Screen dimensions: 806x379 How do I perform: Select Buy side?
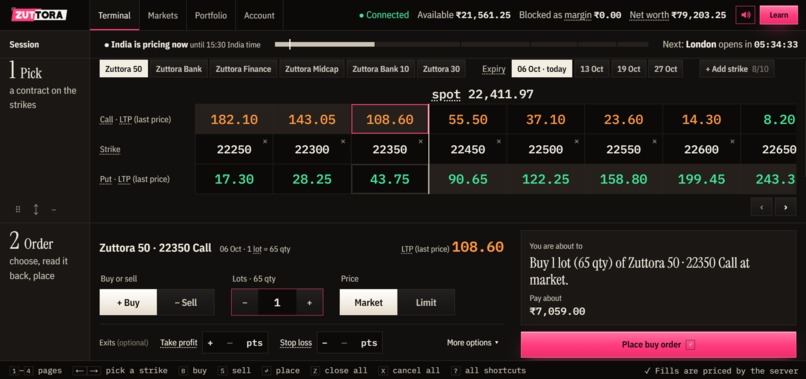[128, 302]
